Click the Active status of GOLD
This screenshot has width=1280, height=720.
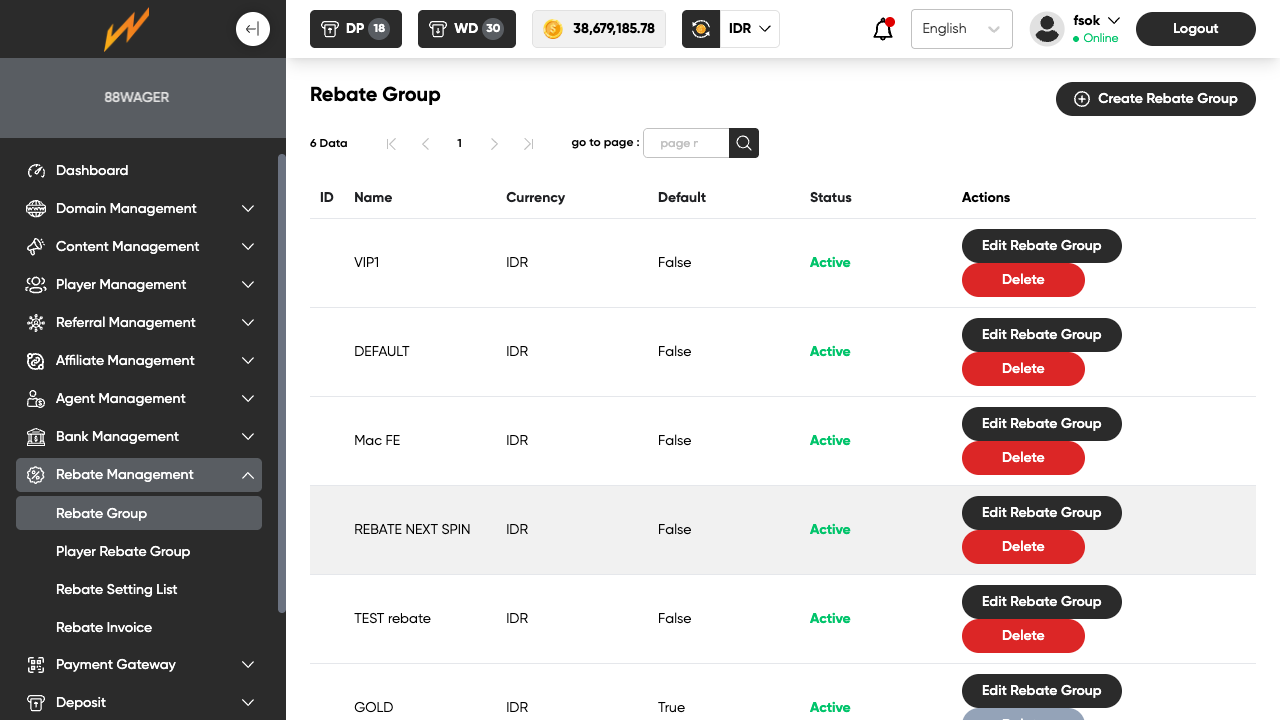830,708
